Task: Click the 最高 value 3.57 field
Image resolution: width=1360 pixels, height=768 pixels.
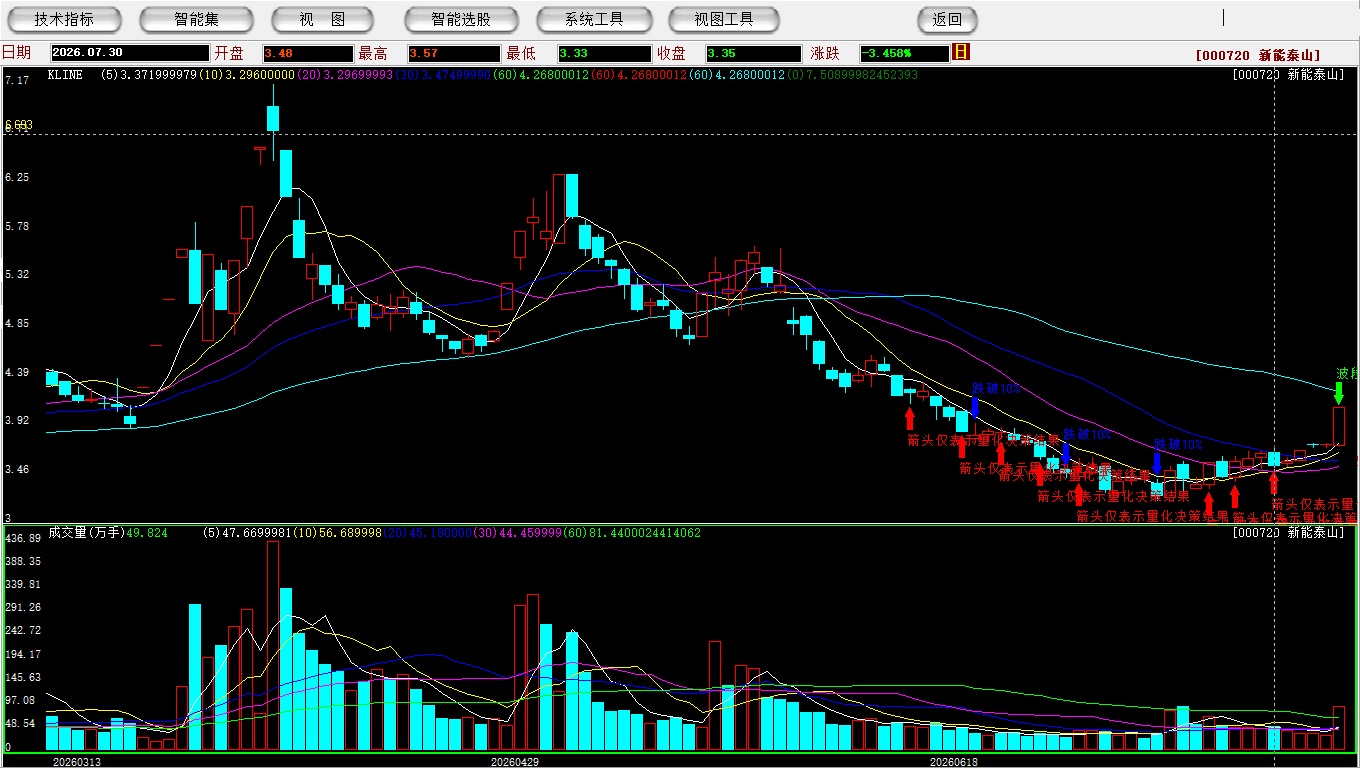Action: click(454, 53)
